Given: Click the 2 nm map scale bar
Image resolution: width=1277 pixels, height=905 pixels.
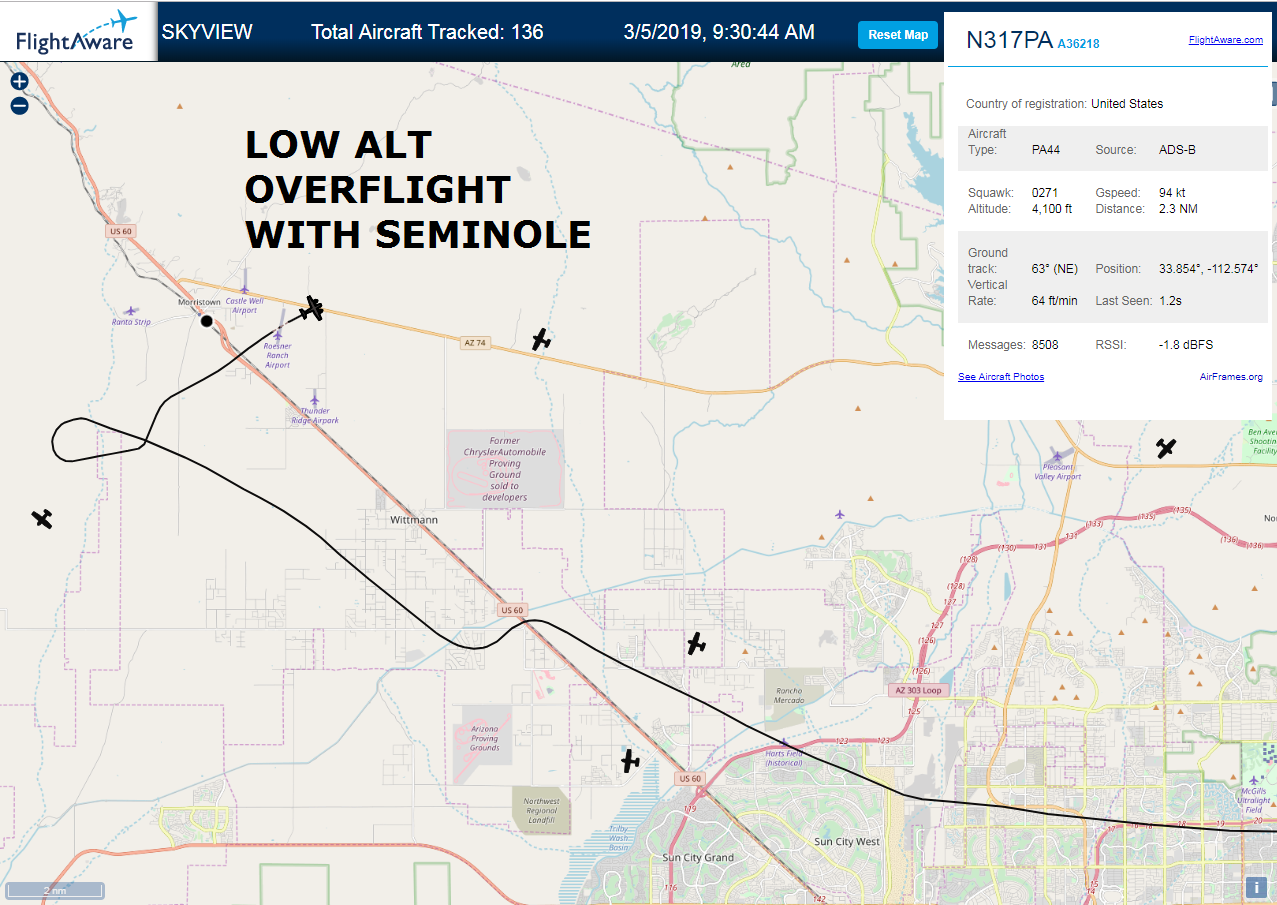Looking at the screenshot, I should (55, 890).
